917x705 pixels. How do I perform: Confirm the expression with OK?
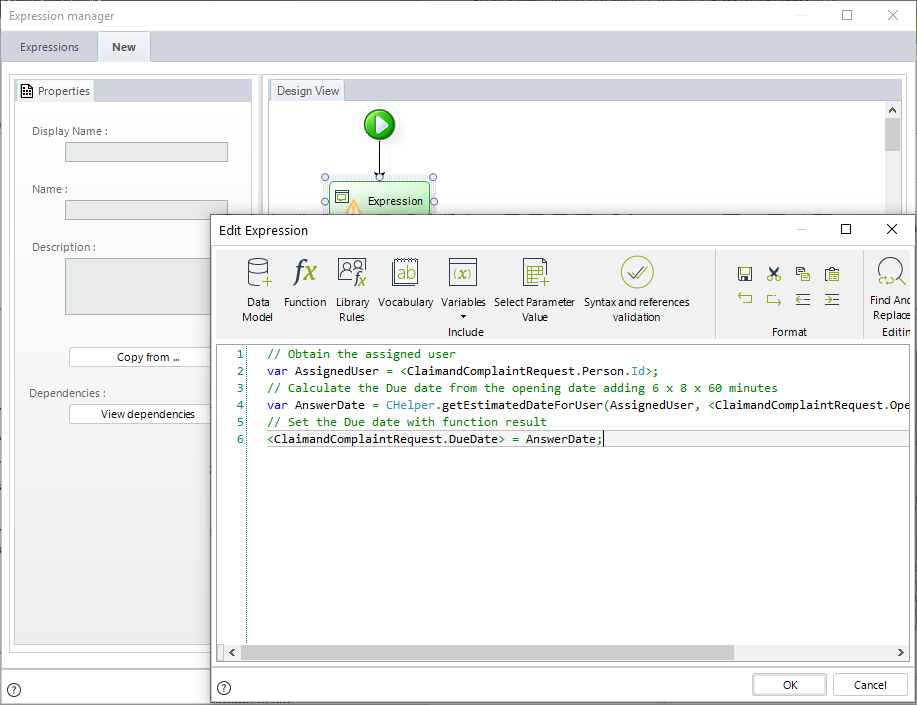click(790, 685)
